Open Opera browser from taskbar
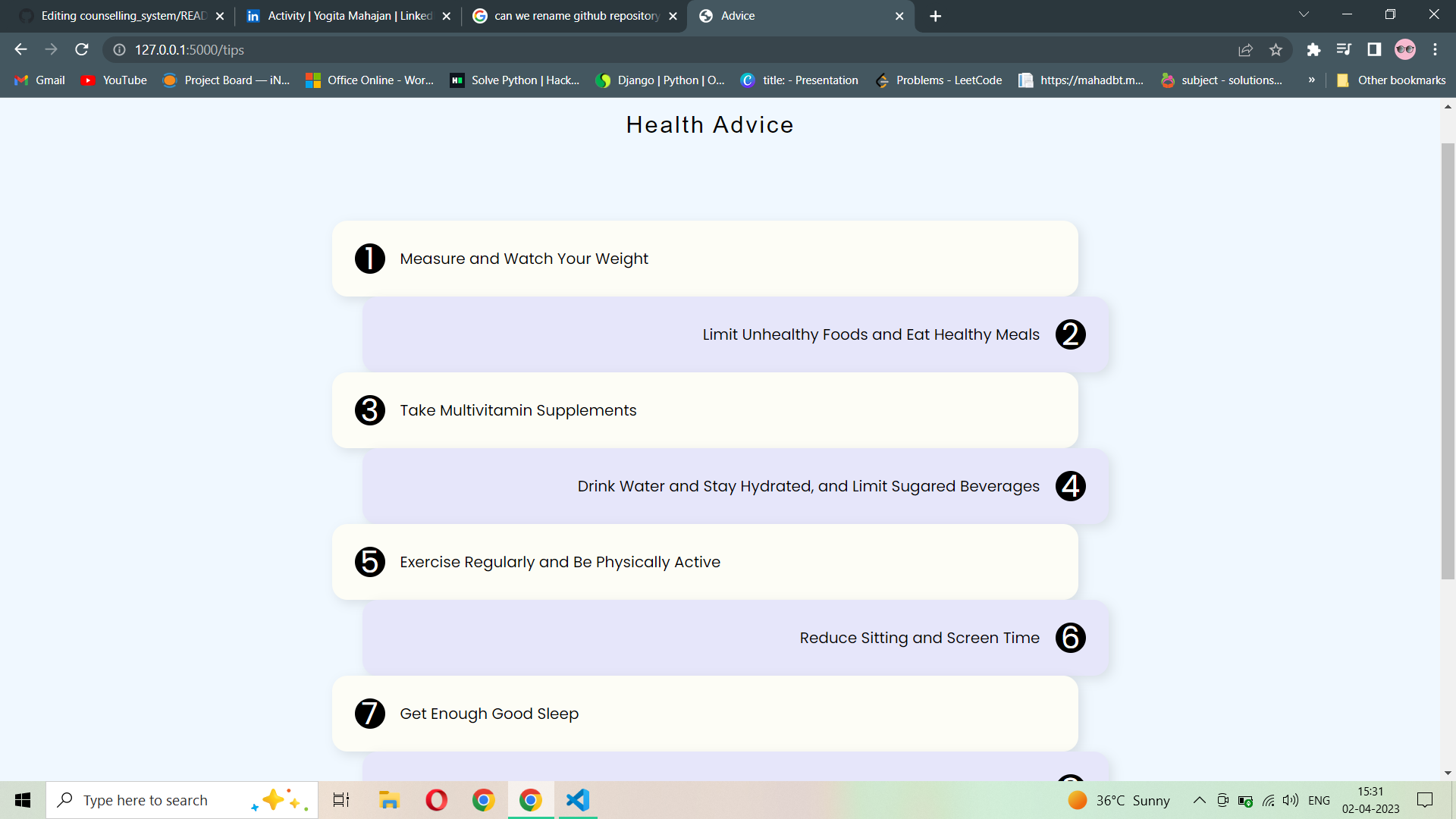Viewport: 1456px width, 819px height. 437,800
